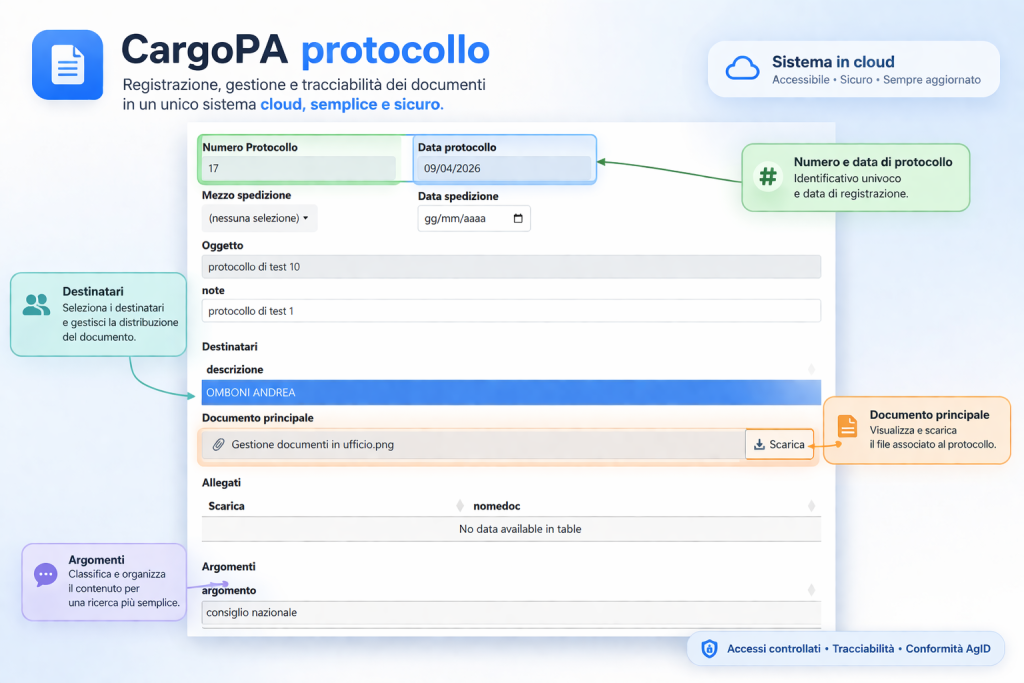The image size is (1024, 683).
Task: Sort the Scarica column in Allegati
Action: [x=460, y=506]
